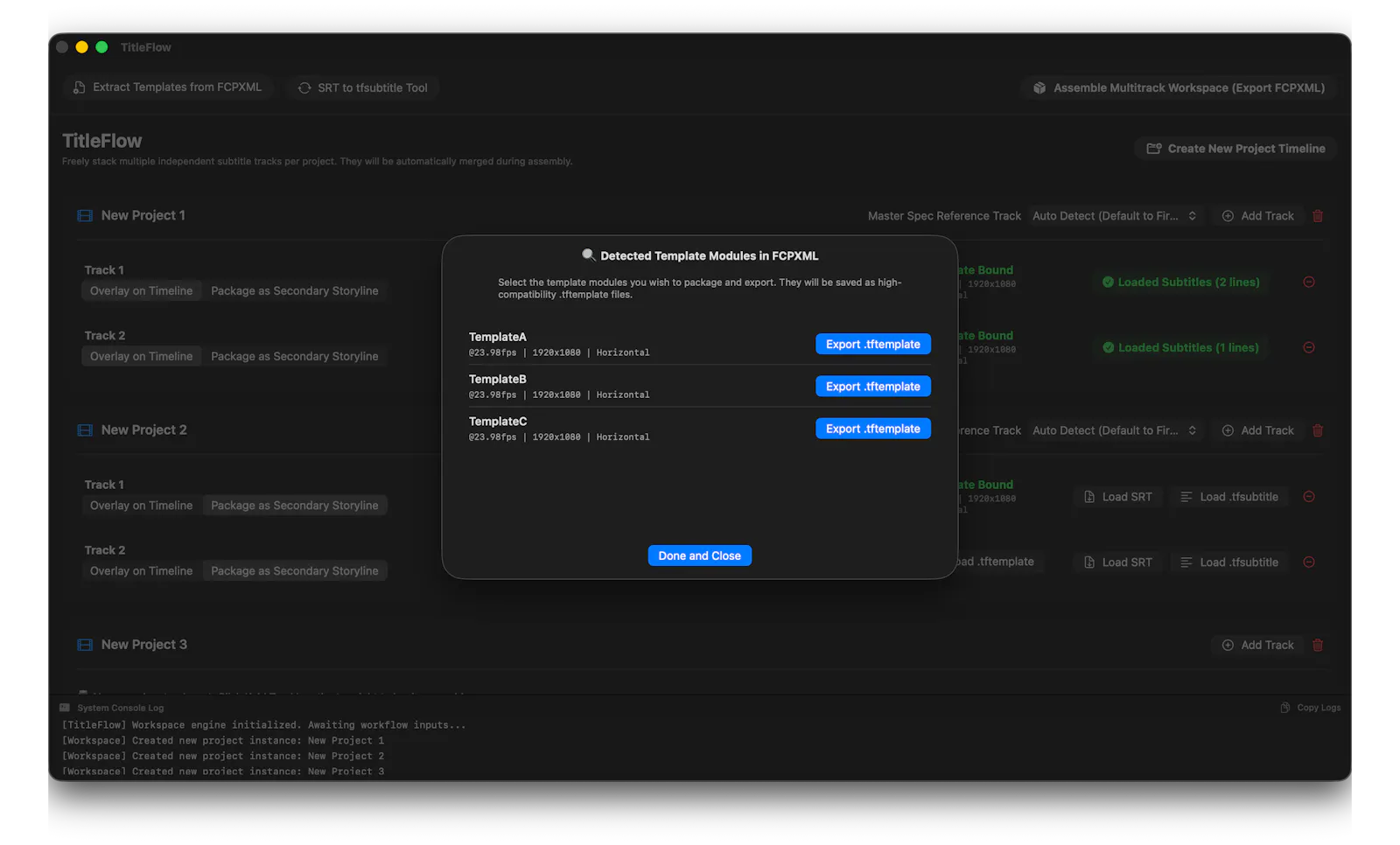
Task: Delete New Project 3 with trash icon
Action: pos(1318,645)
